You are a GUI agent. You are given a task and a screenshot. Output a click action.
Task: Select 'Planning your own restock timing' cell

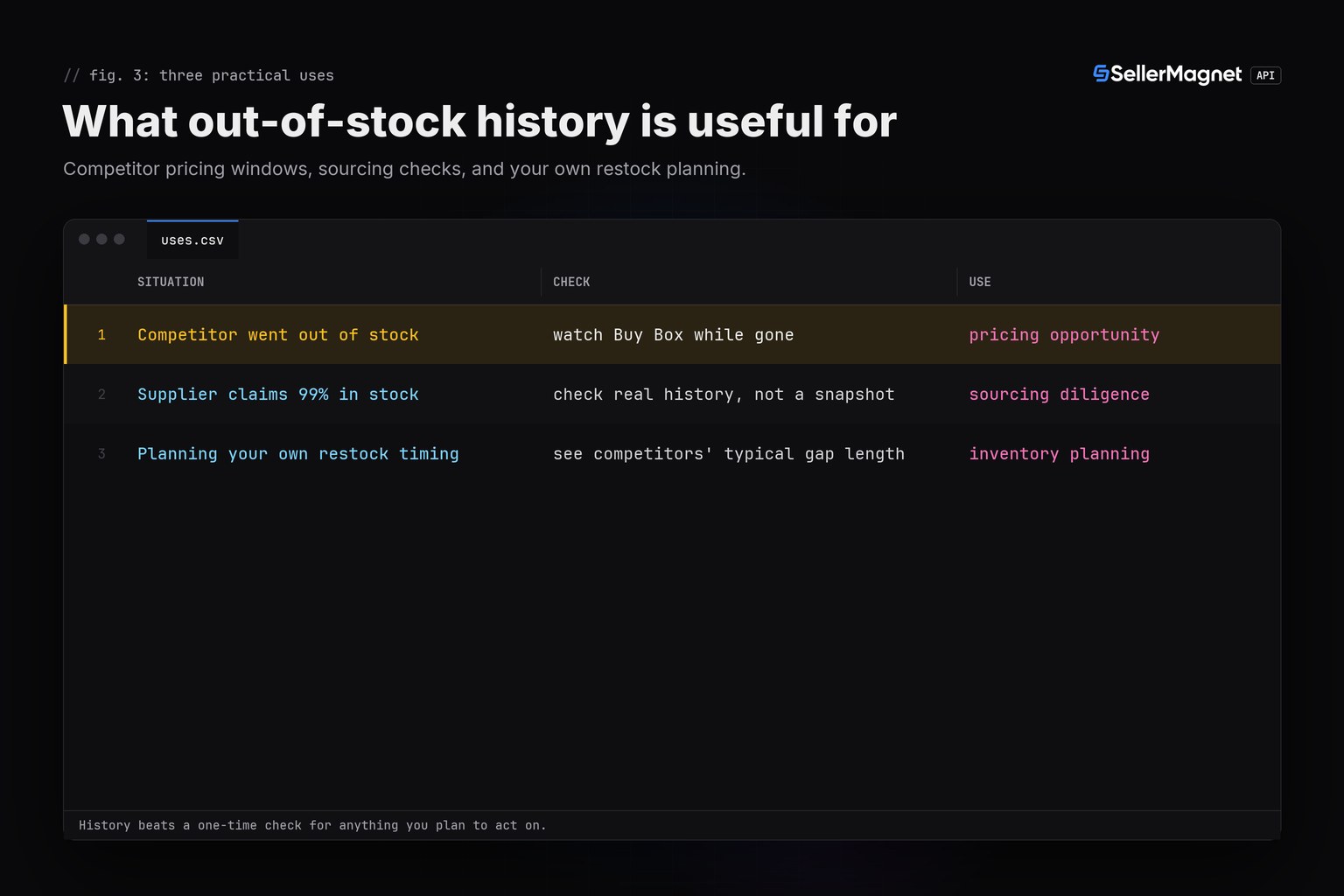(298, 454)
